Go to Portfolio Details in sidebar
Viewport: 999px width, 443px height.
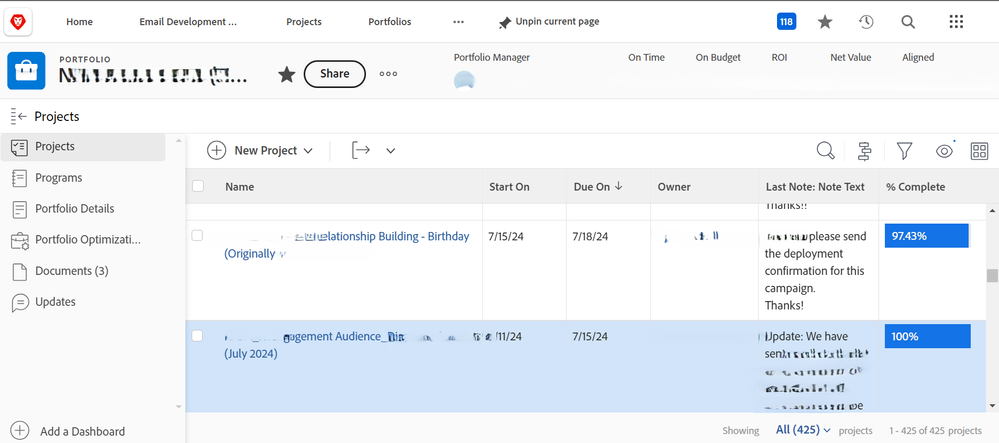pos(74,209)
